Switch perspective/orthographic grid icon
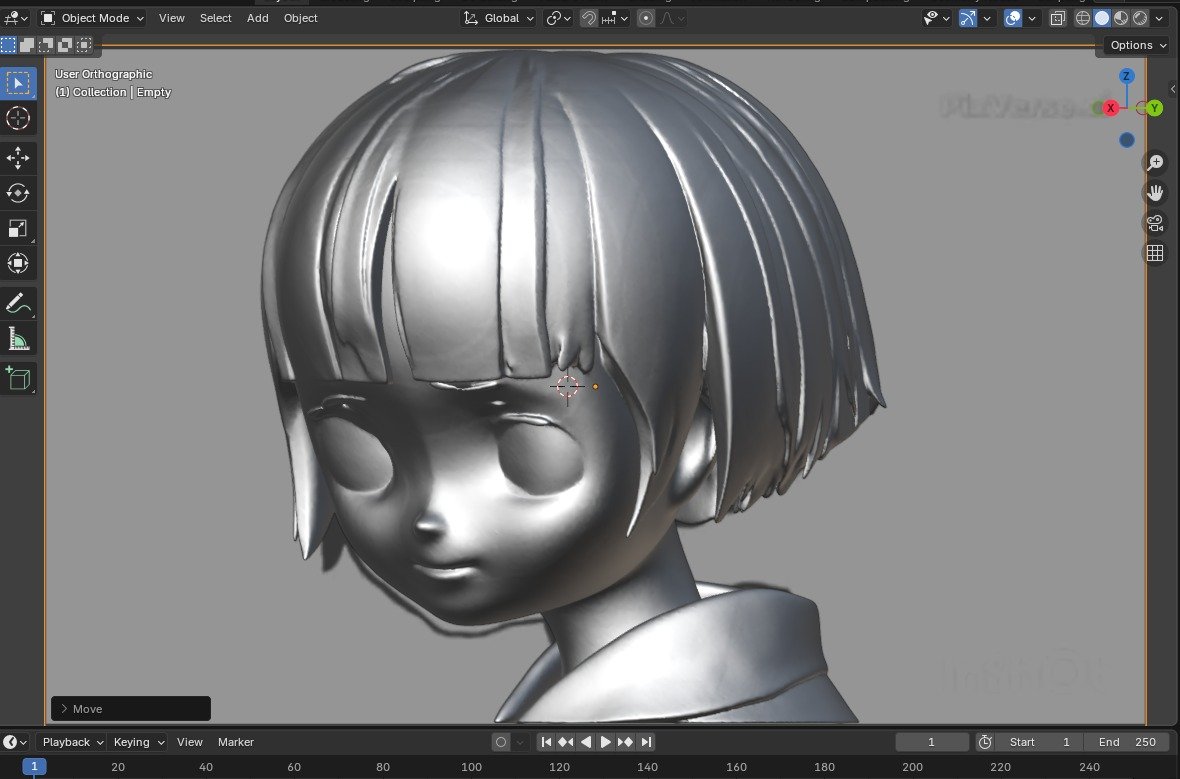This screenshot has width=1180, height=779. (x=1154, y=253)
